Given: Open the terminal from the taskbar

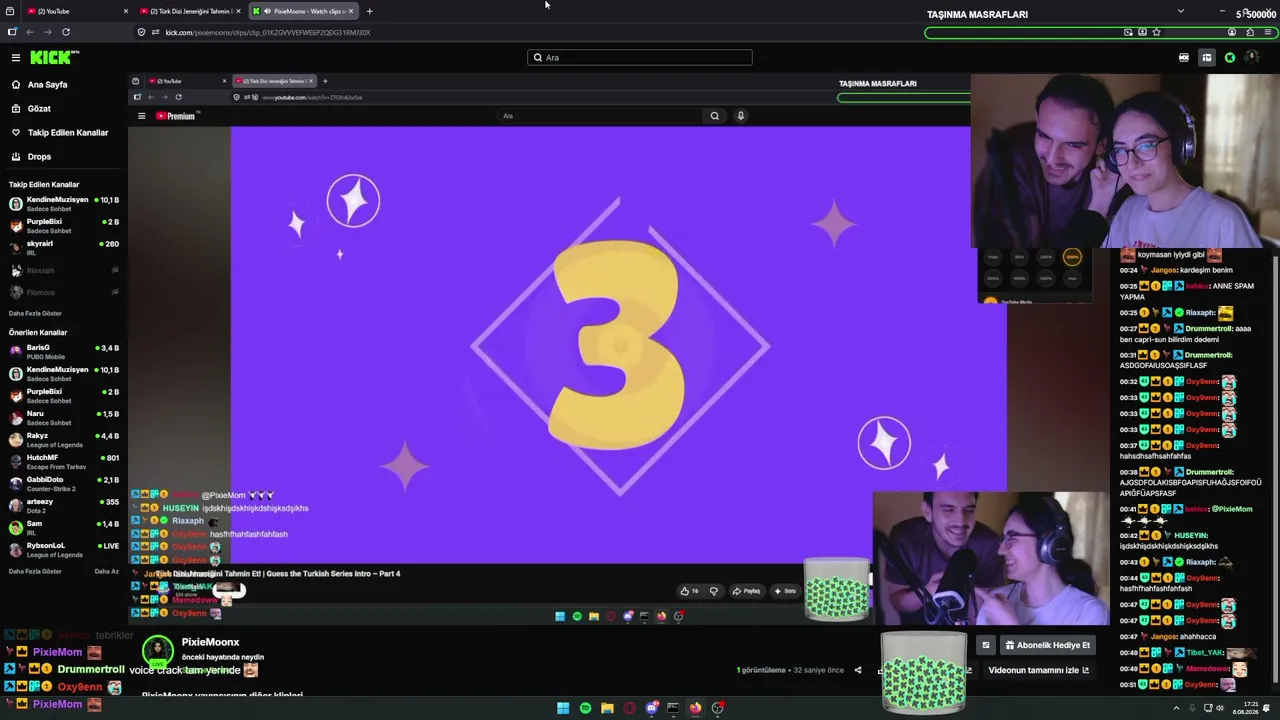Looking at the screenshot, I should coord(673,708).
